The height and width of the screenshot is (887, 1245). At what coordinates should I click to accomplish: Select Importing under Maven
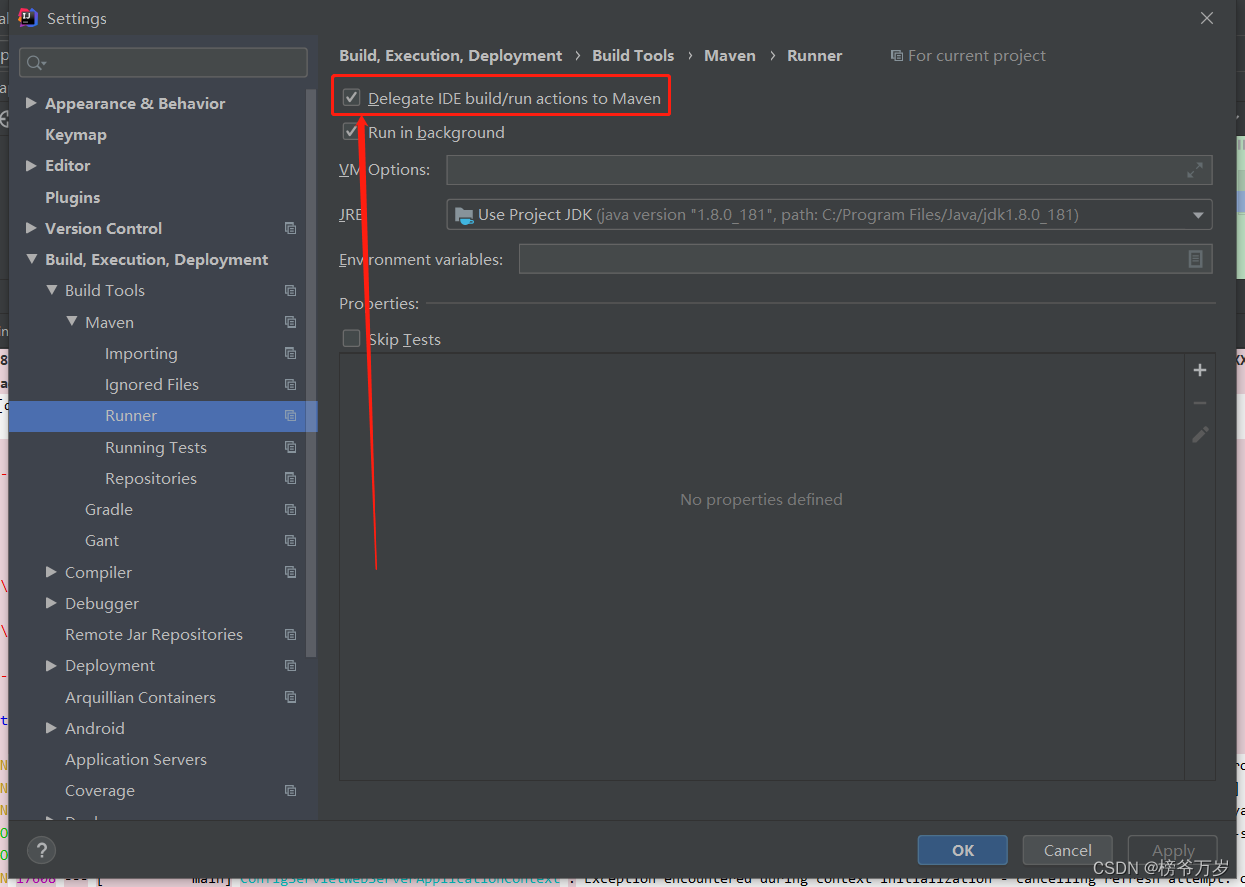(141, 353)
